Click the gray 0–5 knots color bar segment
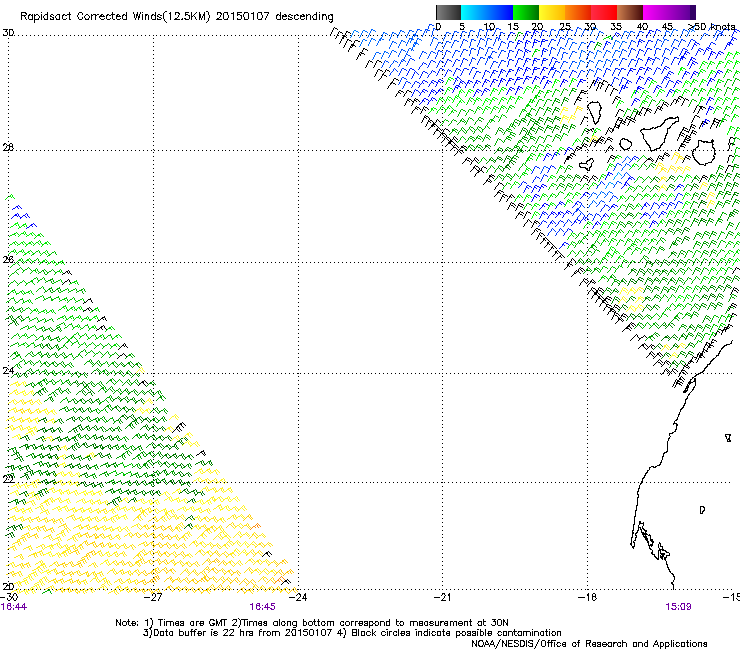 [448, 12]
